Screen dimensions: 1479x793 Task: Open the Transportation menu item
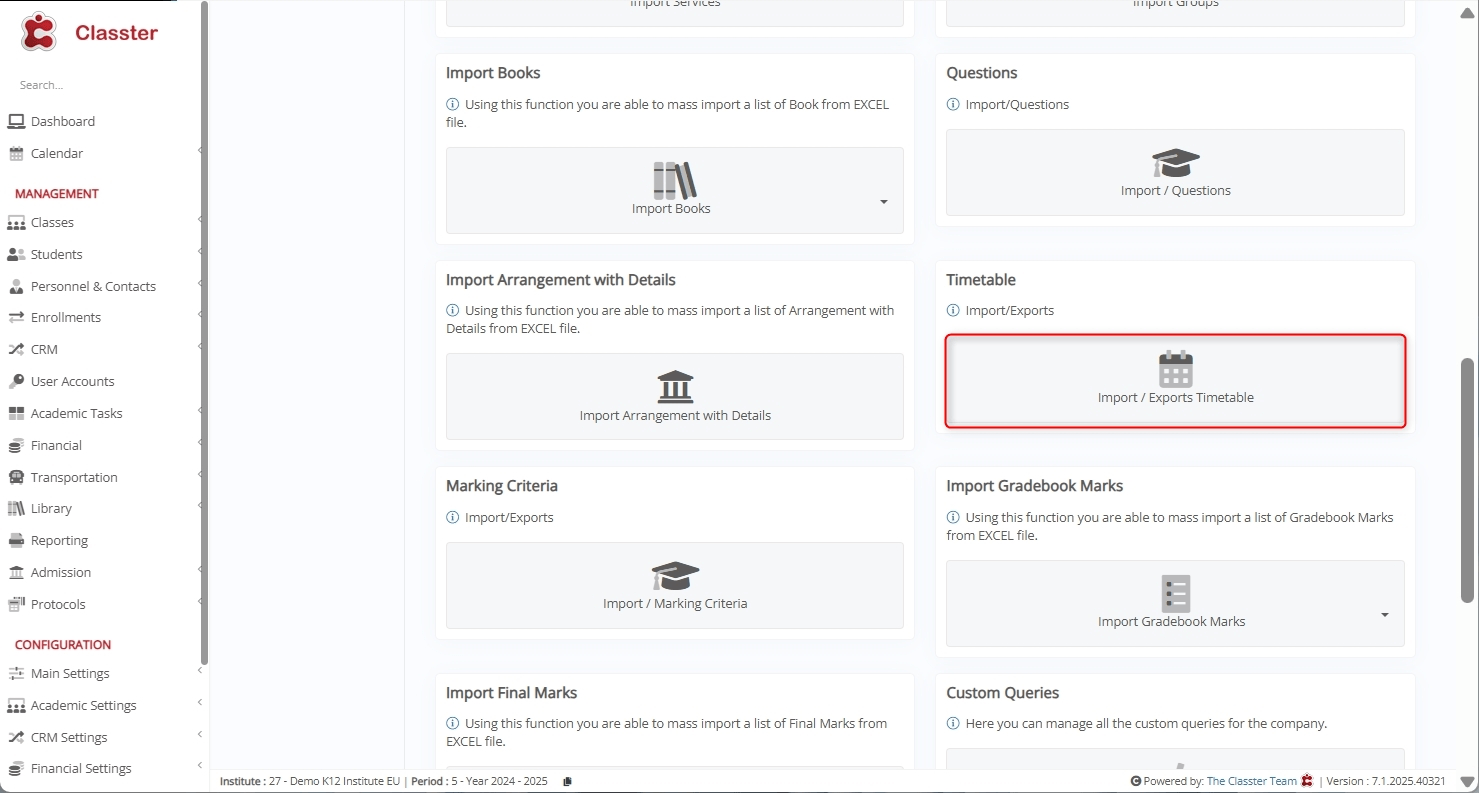point(74,477)
